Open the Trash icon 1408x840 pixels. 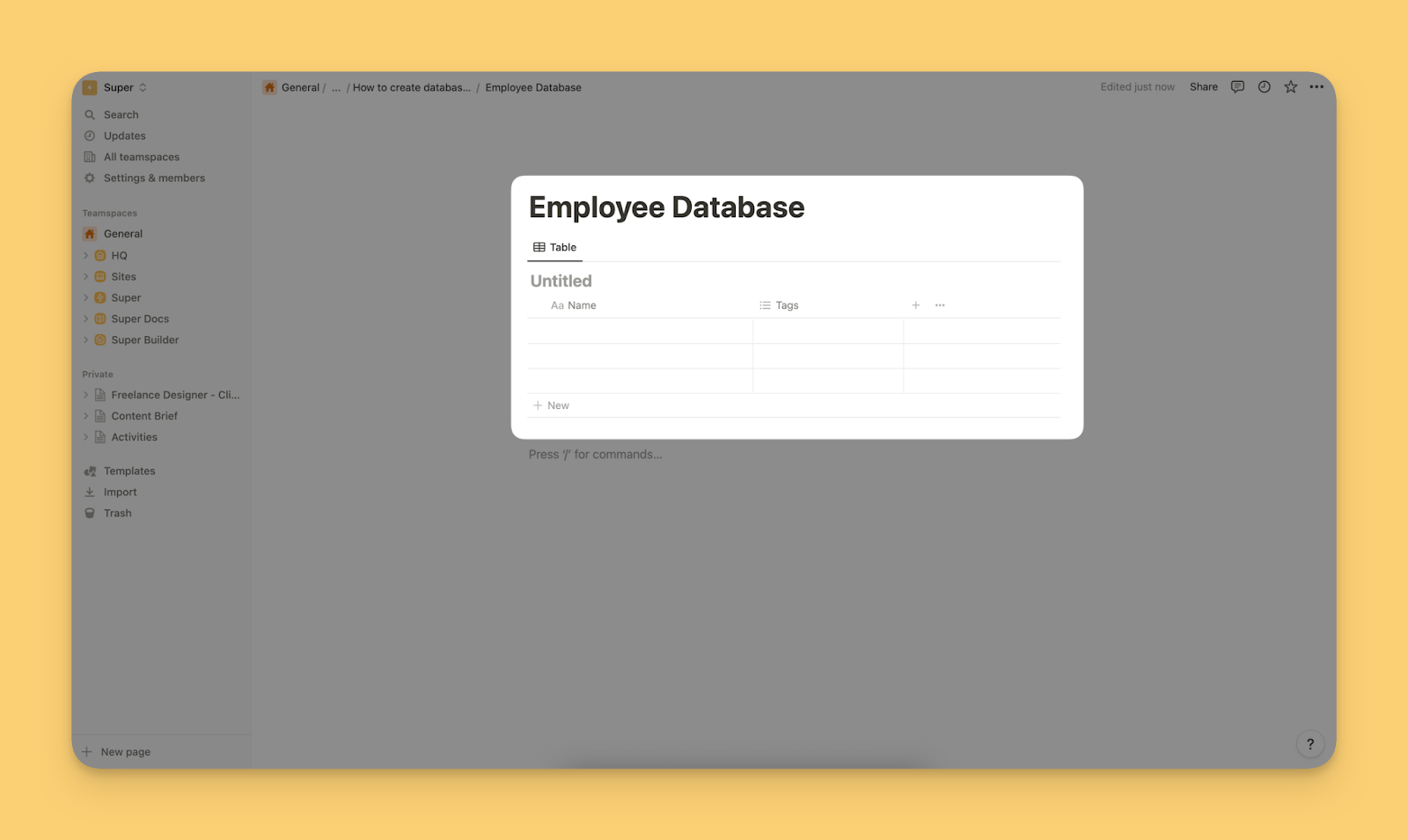(x=90, y=514)
